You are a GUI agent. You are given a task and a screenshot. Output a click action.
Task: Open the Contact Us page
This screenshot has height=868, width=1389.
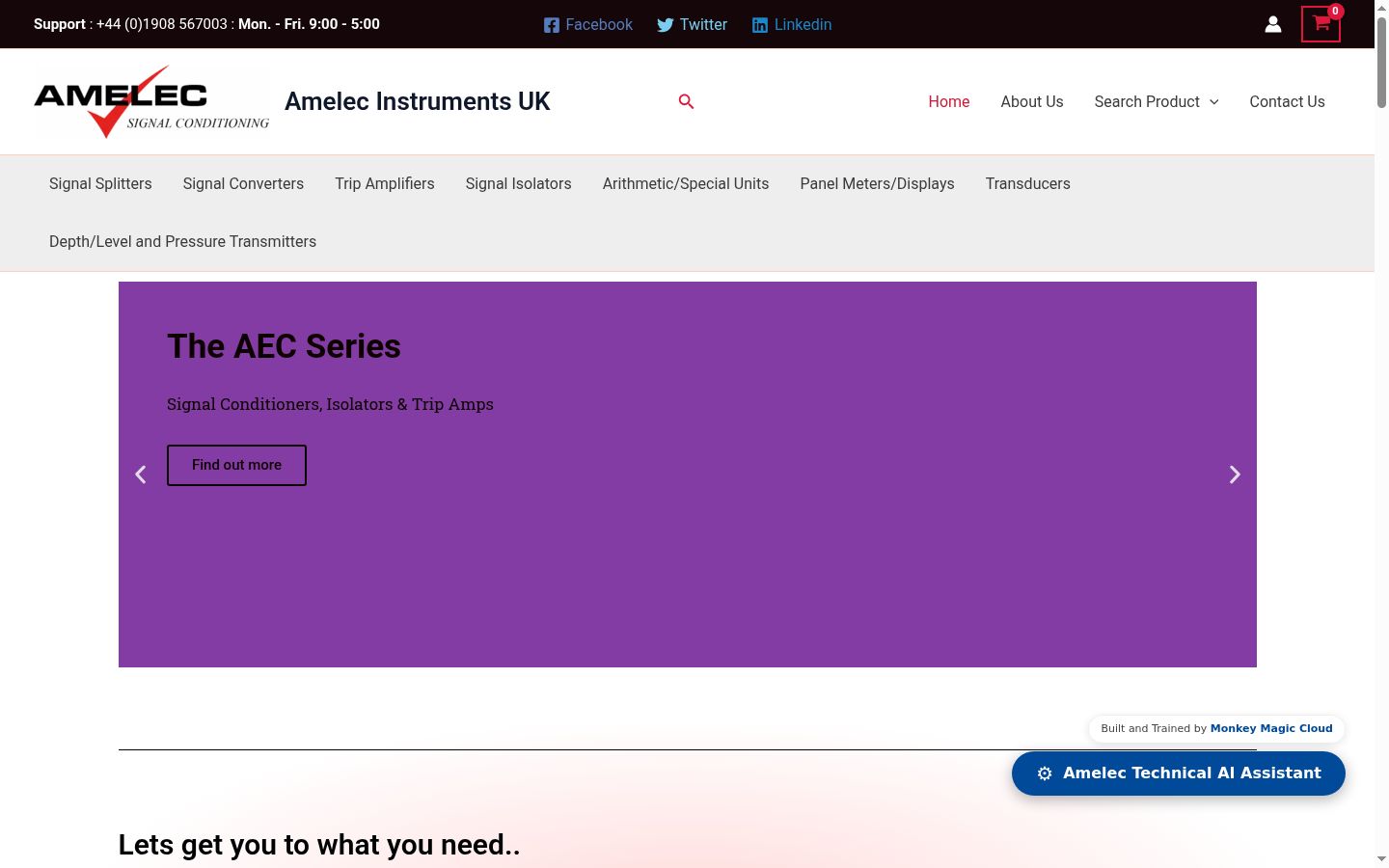pyautogui.click(x=1288, y=101)
